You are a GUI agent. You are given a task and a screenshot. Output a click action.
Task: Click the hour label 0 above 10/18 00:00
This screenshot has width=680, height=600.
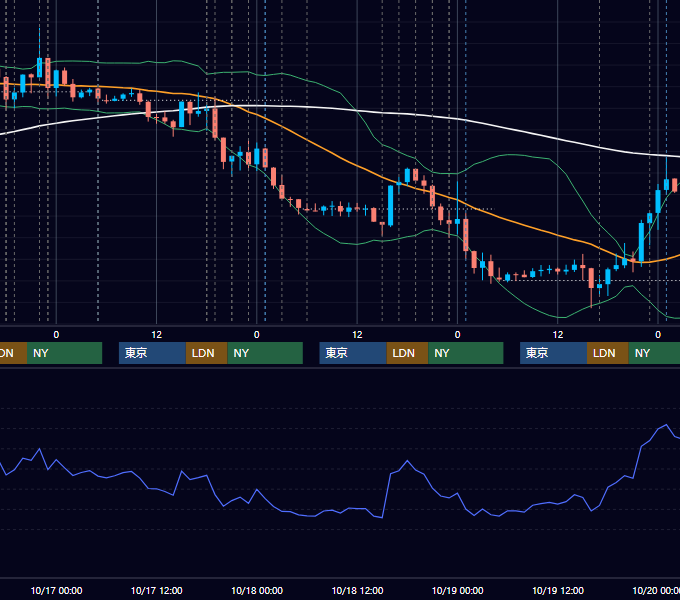pyautogui.click(x=257, y=335)
